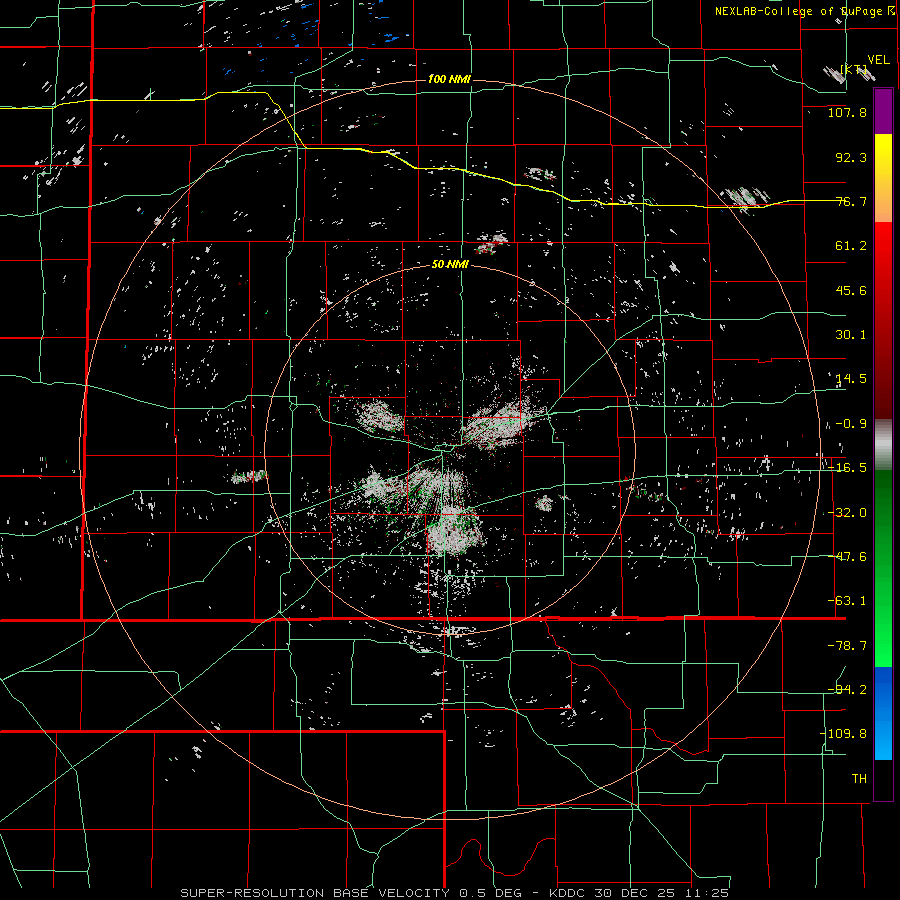The image size is (900, 900).
Task: Click the -63.1 velocity scale value
Action: point(847,601)
